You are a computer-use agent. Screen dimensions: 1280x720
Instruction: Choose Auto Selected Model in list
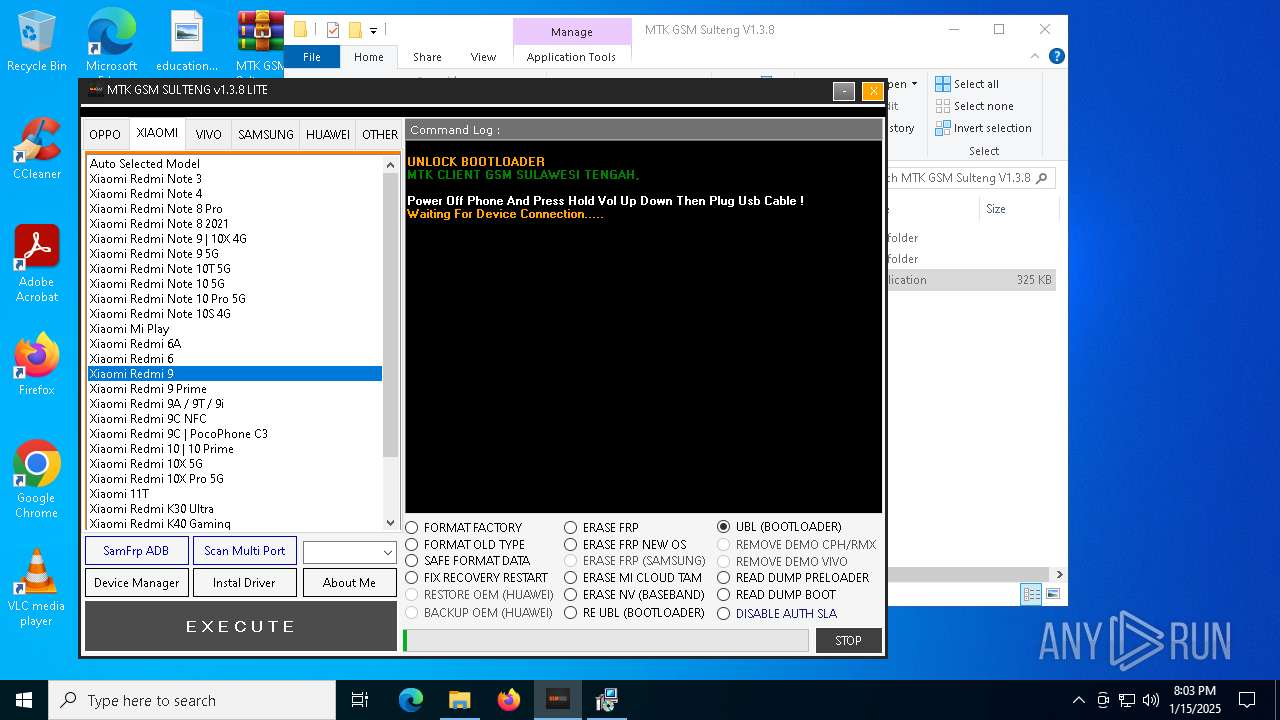[234, 164]
